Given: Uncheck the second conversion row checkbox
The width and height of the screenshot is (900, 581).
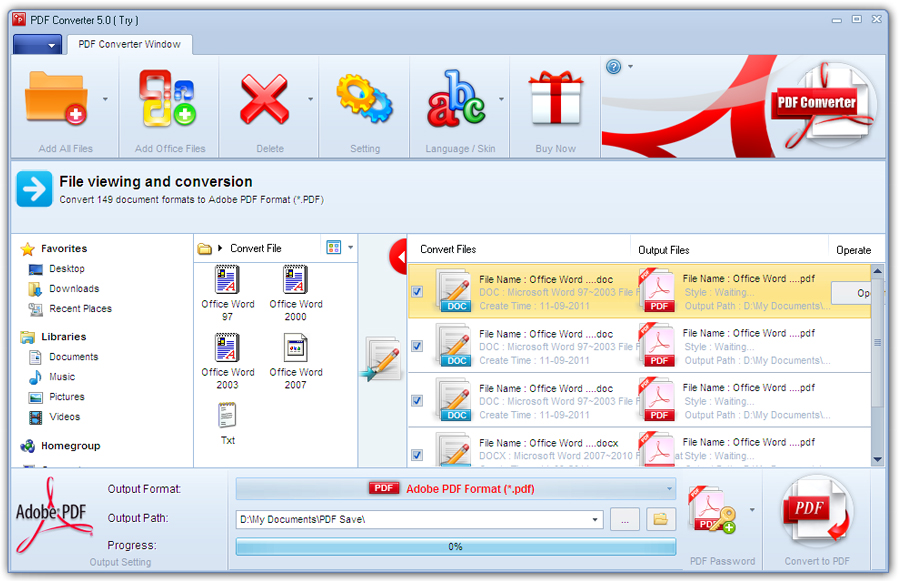Looking at the screenshot, I should tap(417, 346).
